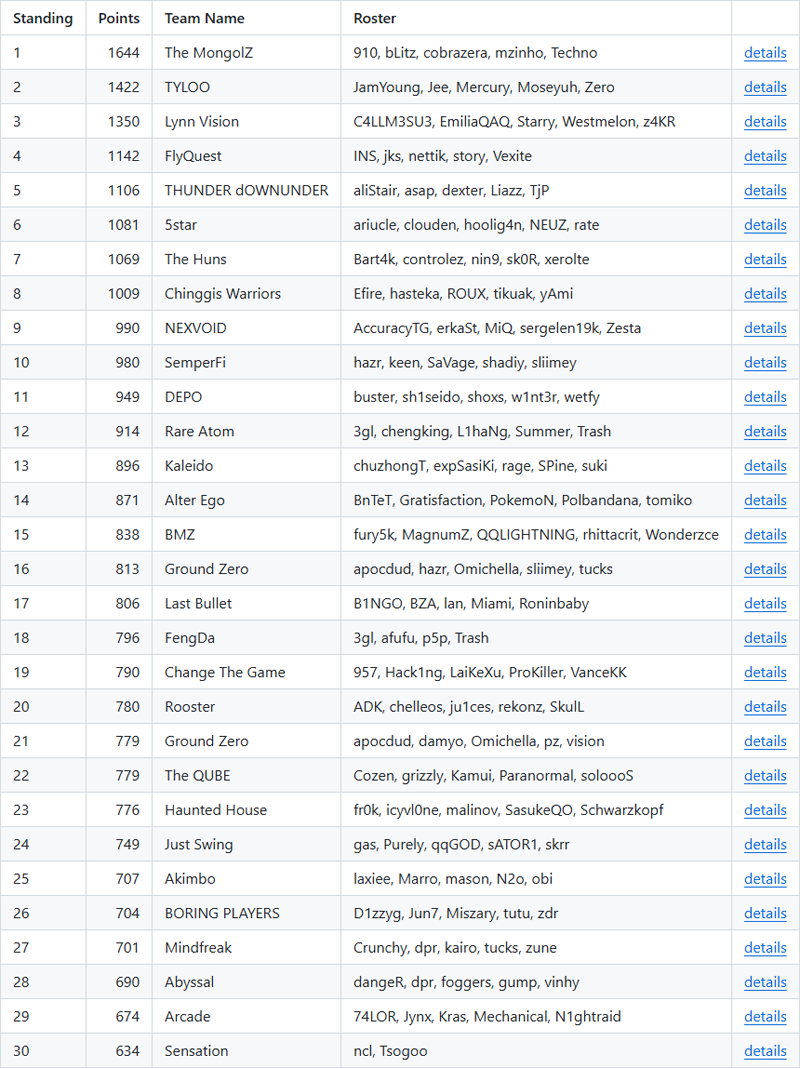The width and height of the screenshot is (800, 1068).
Task: Open THUNDER dOWNUNDER details link
Action: pos(765,190)
